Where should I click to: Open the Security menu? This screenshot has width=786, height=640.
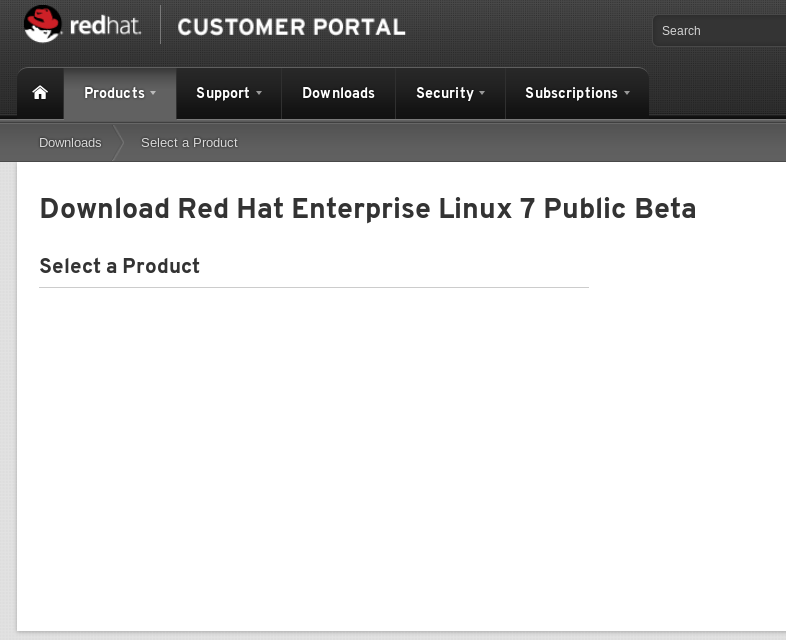(450, 93)
